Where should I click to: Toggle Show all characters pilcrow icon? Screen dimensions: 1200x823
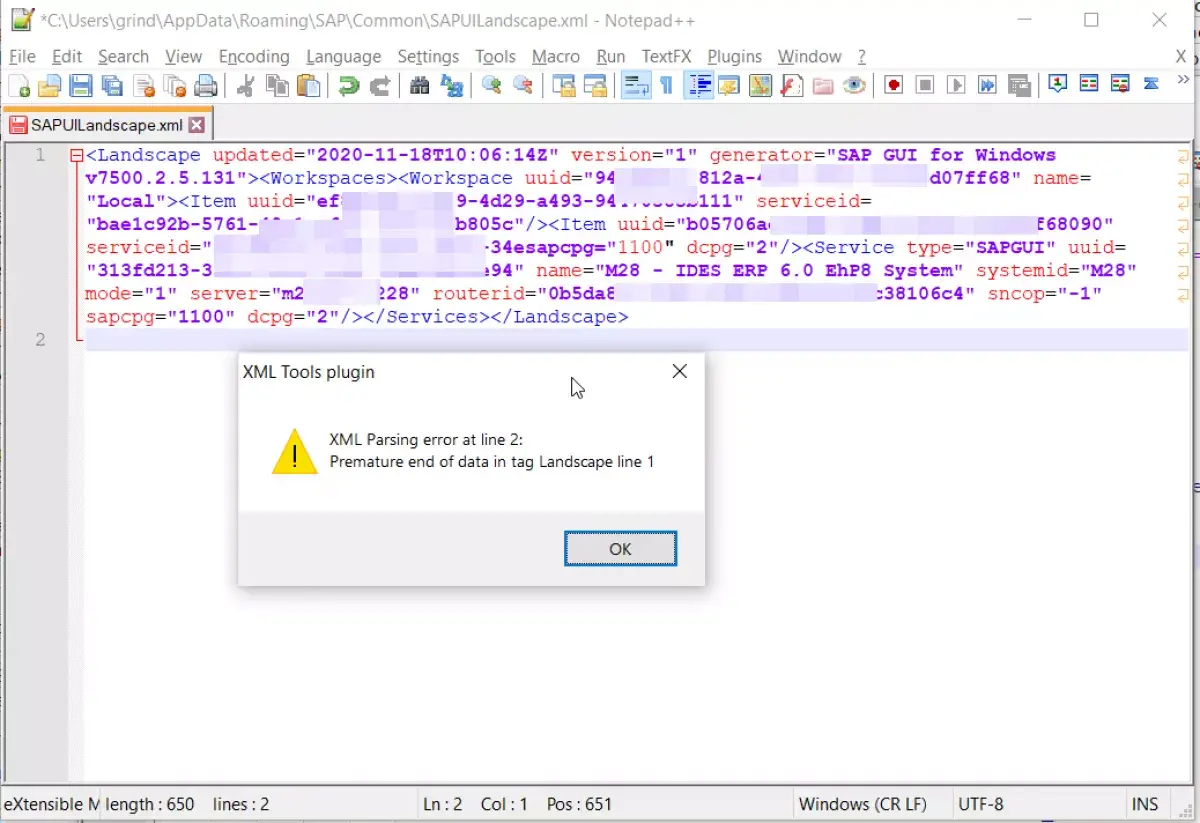[x=666, y=86]
